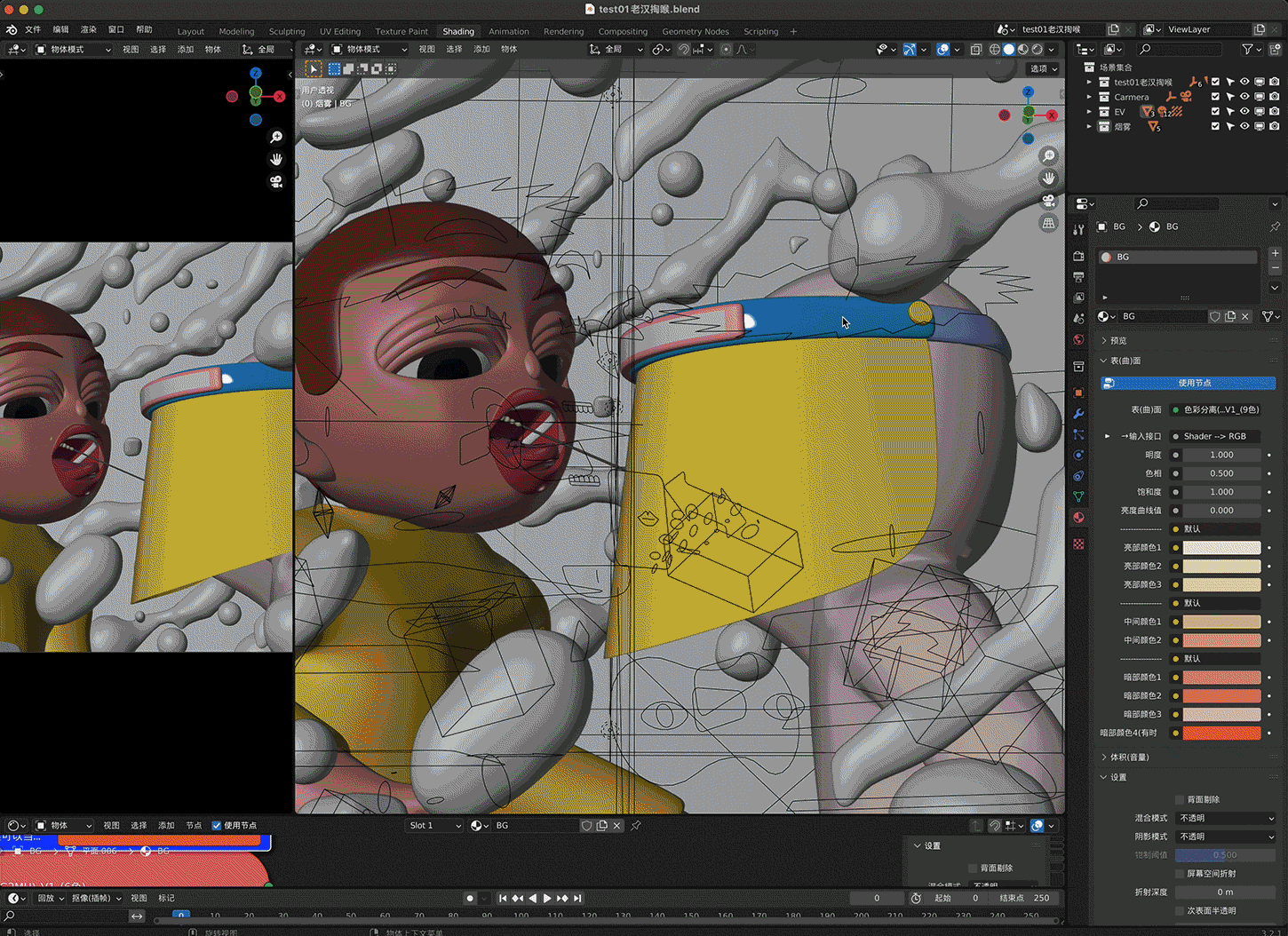Open the Modifiers wrench properties tab

coord(1078,414)
